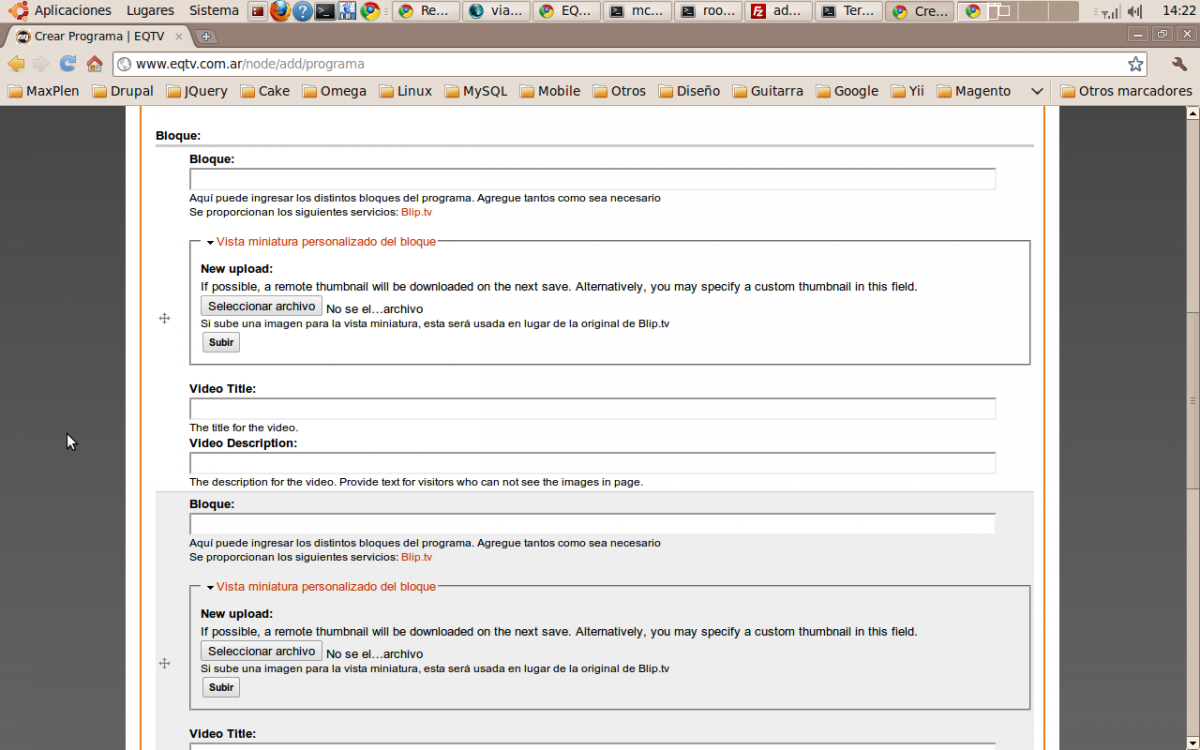Viewport: 1200px width, 750px height.
Task: Click first block's Seleccionar archivo button
Action: (x=262, y=307)
